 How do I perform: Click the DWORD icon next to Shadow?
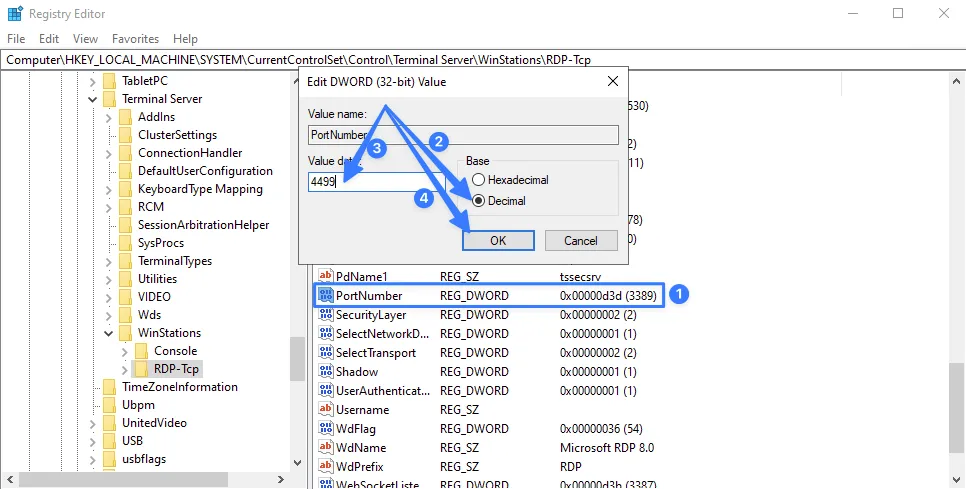pos(325,372)
